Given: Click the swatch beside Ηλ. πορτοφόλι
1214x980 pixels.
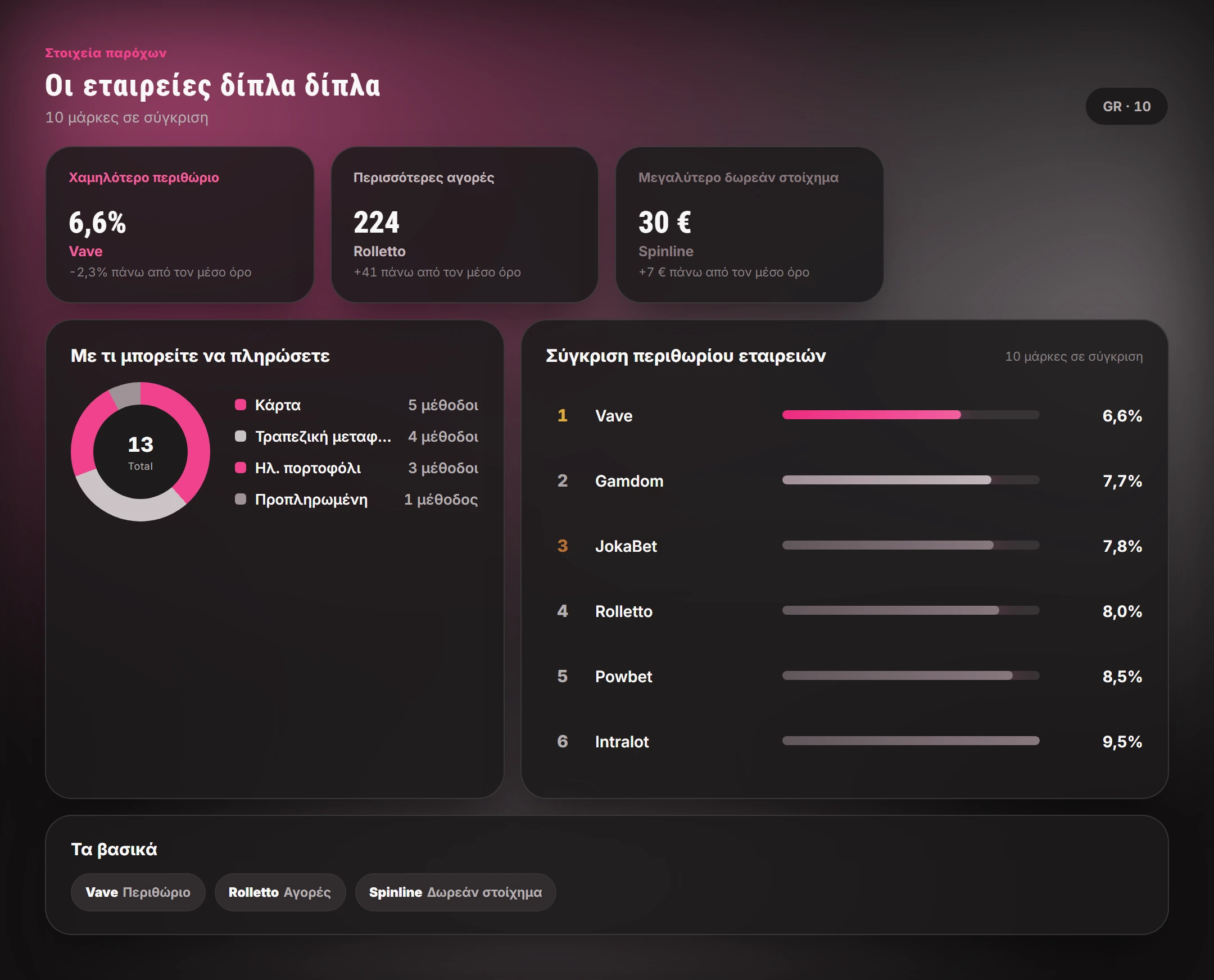Looking at the screenshot, I should click(241, 468).
